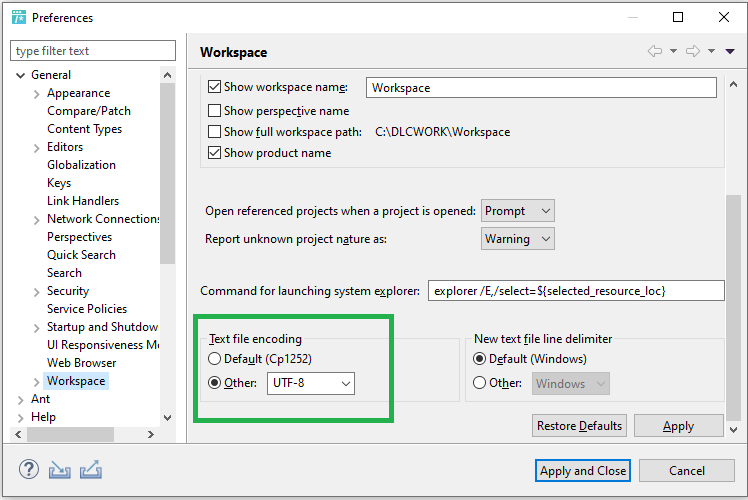This screenshot has width=748, height=500.
Task: Click the import preferences icon
Action: tap(60, 469)
